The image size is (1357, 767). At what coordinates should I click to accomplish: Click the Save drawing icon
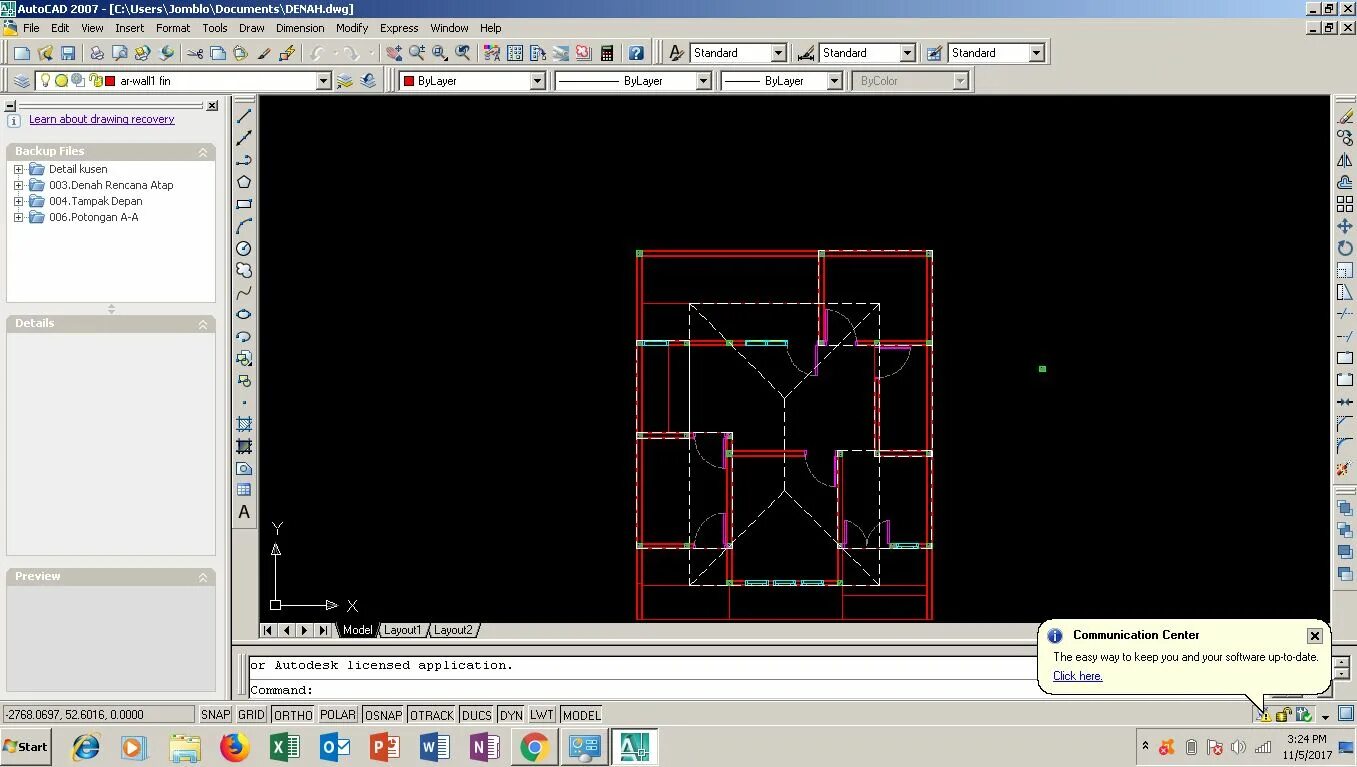[68, 53]
